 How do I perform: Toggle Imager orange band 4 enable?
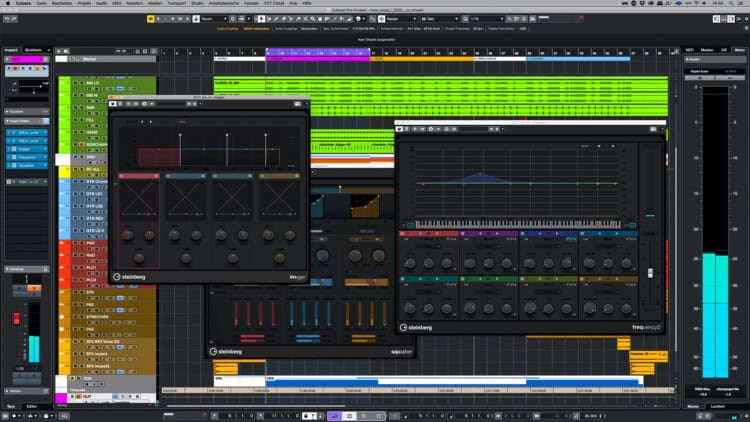262,176
